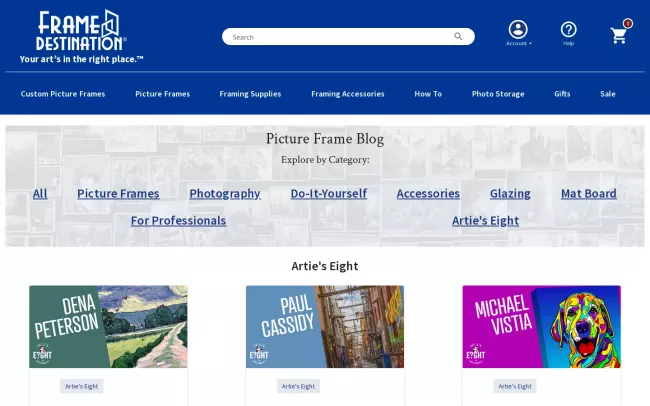Browse Glazing blog category
Image resolution: width=650 pixels, height=406 pixels.
tap(510, 194)
